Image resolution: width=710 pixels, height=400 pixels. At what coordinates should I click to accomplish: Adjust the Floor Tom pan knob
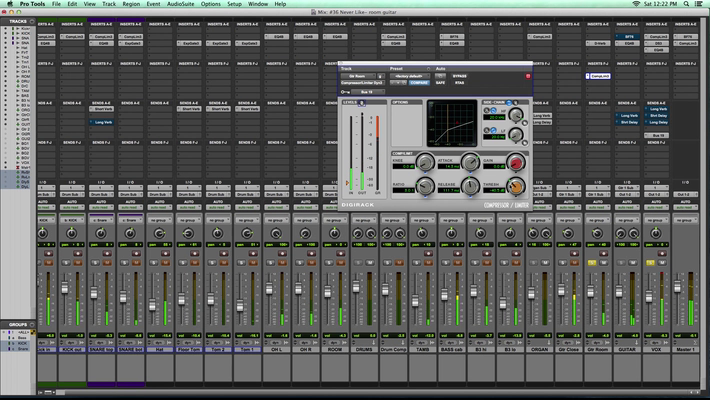(x=188, y=233)
